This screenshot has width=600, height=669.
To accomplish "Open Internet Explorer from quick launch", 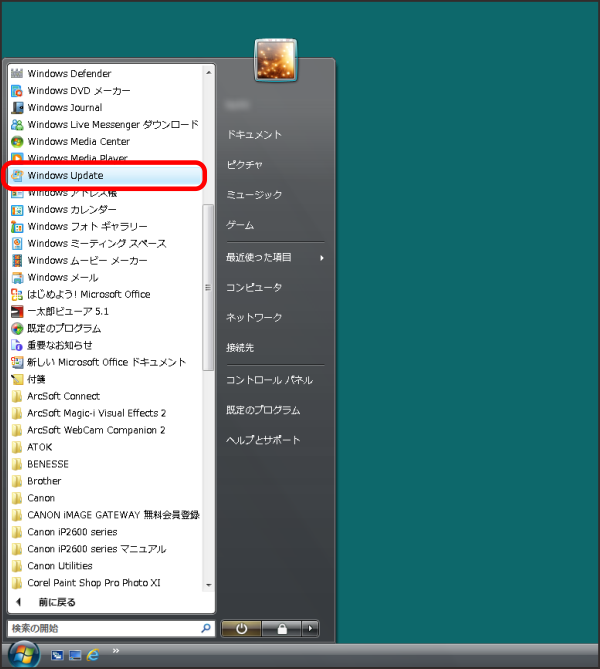I will coord(93,655).
